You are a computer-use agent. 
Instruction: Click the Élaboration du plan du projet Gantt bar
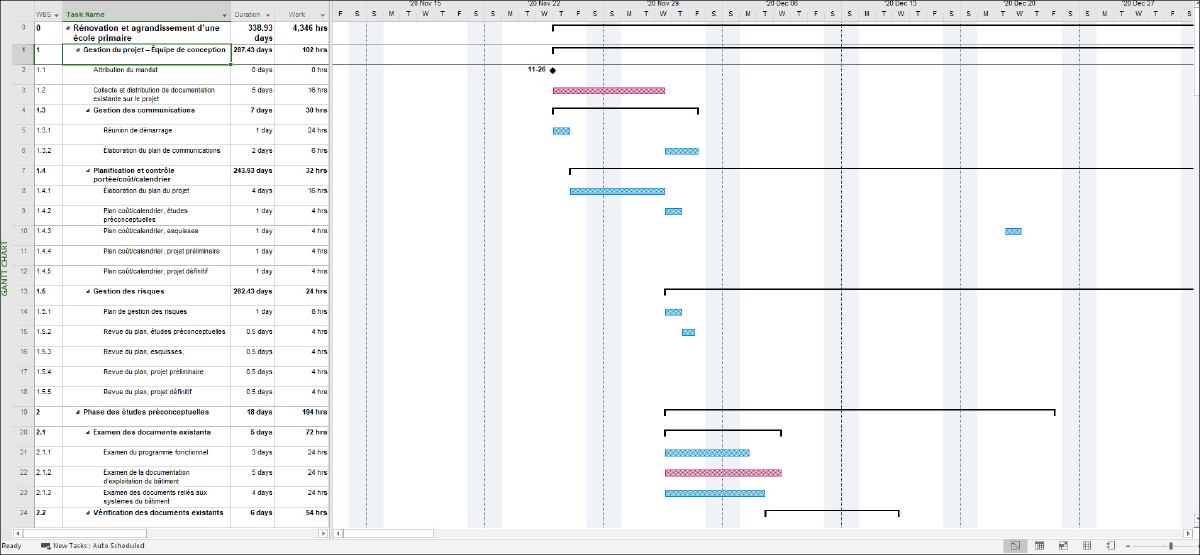[x=617, y=191]
